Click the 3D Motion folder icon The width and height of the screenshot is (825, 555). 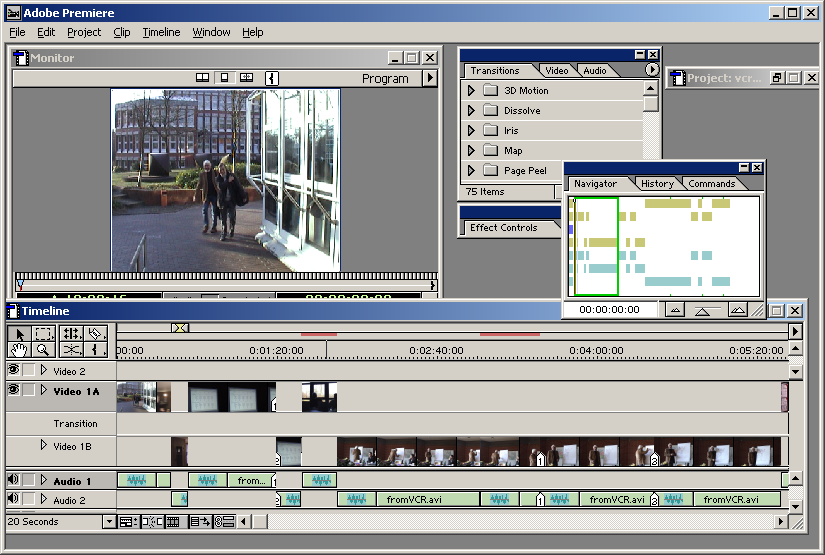click(x=490, y=90)
